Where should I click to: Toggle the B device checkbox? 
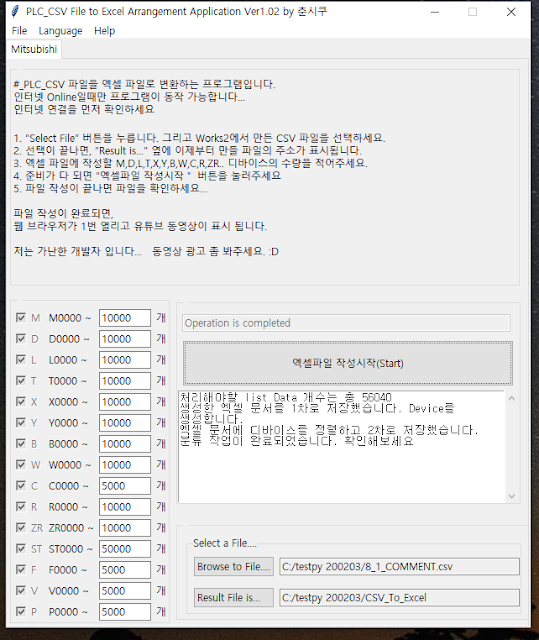click(x=20, y=443)
